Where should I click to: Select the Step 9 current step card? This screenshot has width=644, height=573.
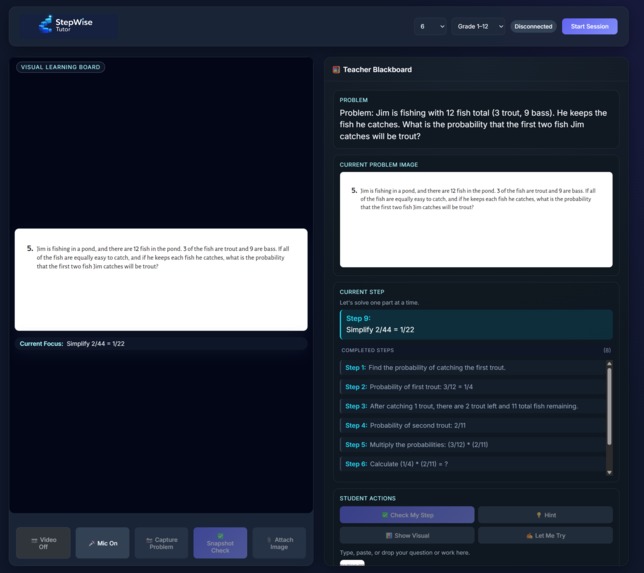(476, 324)
